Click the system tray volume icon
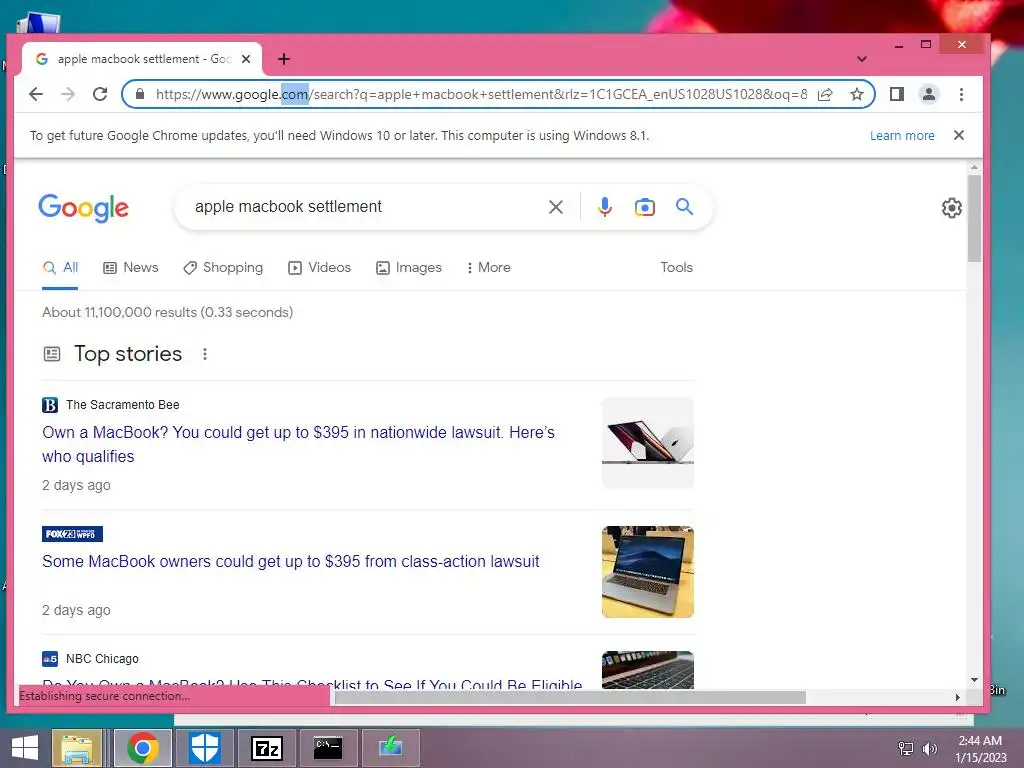1024x768 pixels. pyautogui.click(x=929, y=749)
